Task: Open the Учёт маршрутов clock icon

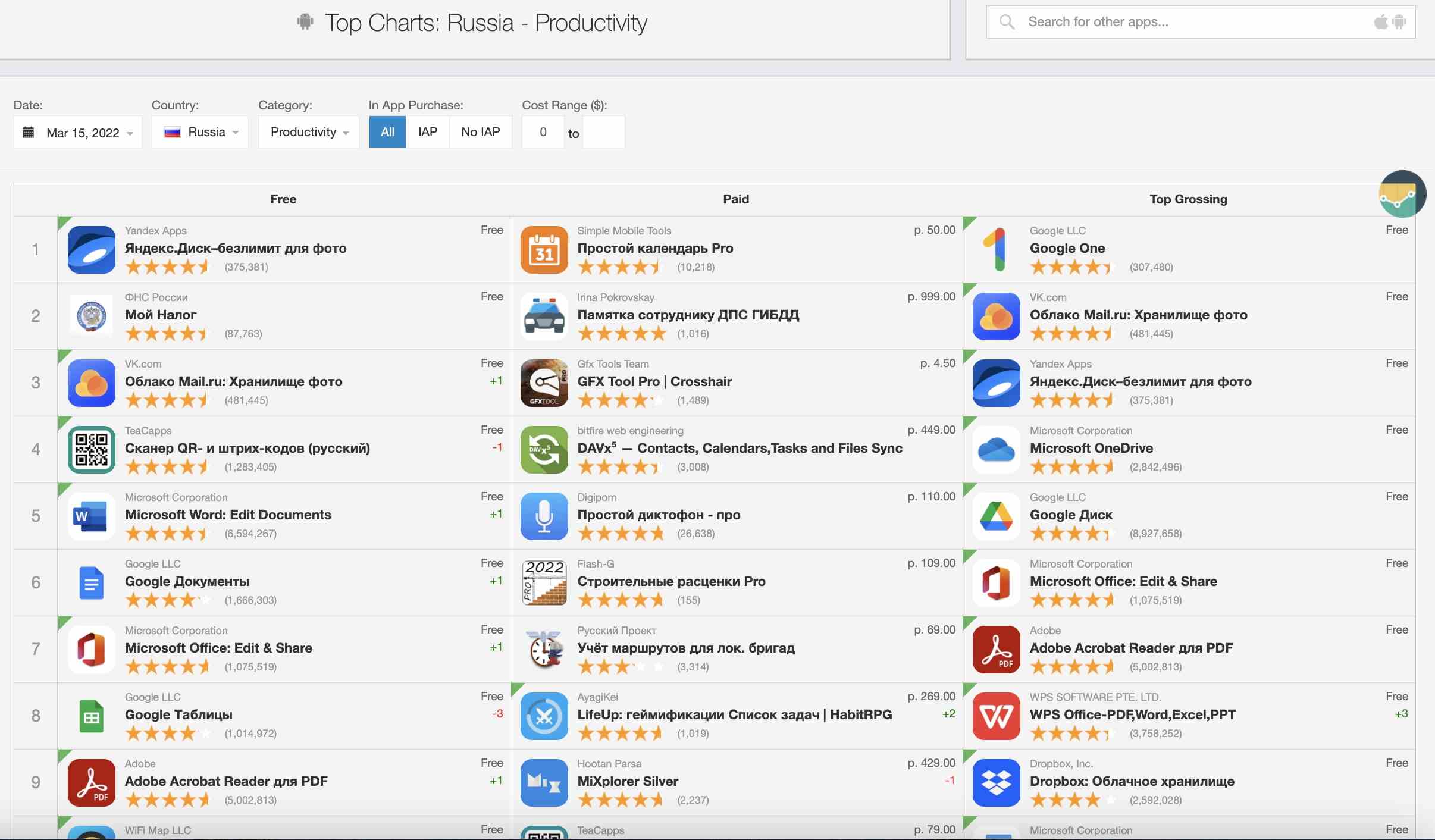Action: tap(544, 649)
